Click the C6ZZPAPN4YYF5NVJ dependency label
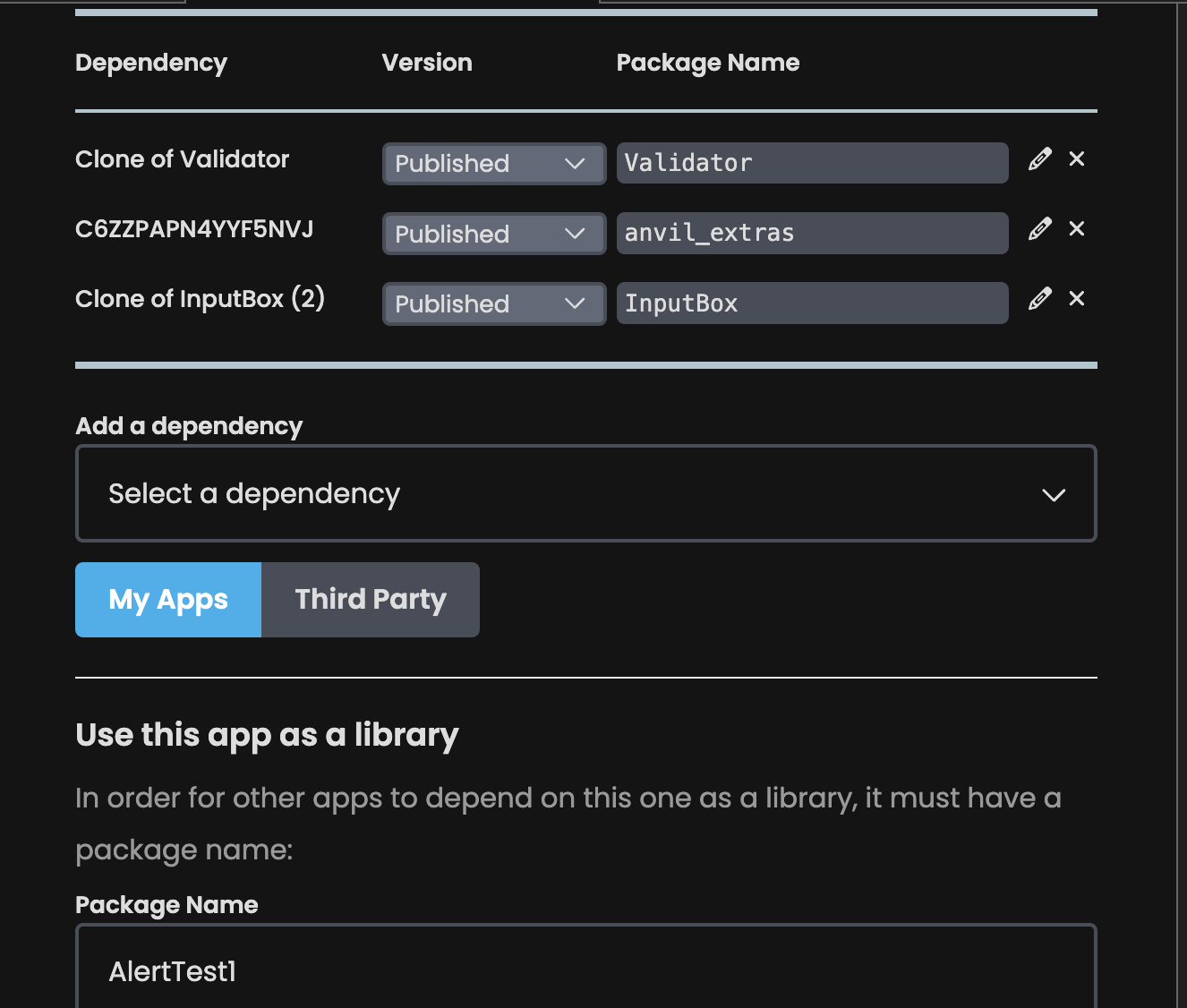Image resolution: width=1187 pixels, height=1008 pixels. tap(194, 229)
